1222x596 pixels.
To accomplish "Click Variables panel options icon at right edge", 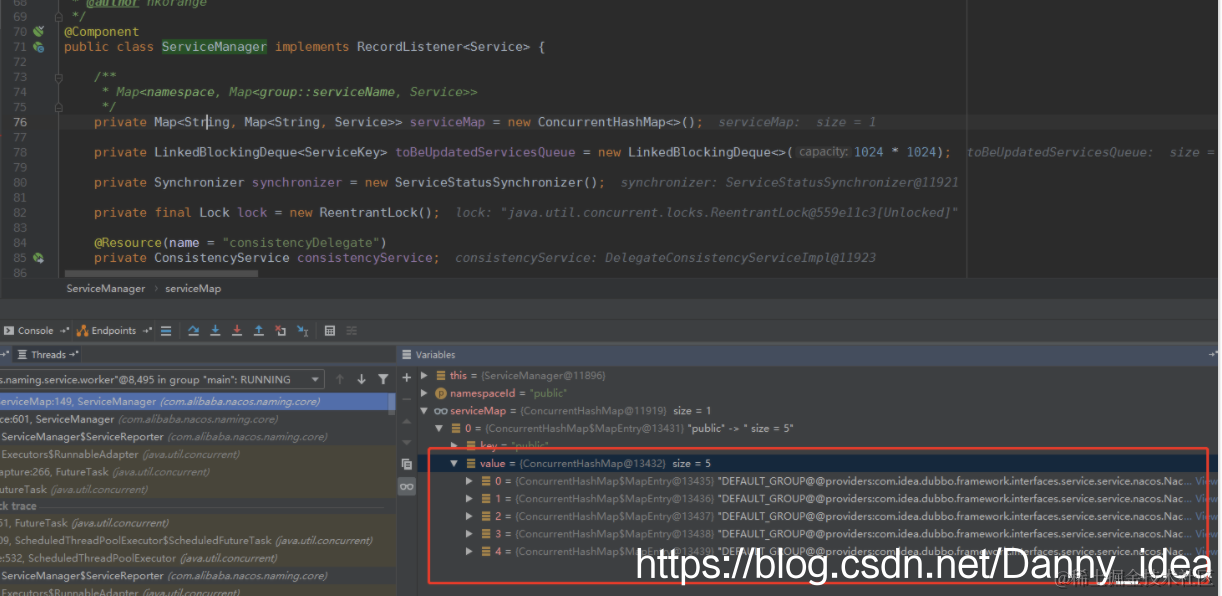I will pos(1213,354).
